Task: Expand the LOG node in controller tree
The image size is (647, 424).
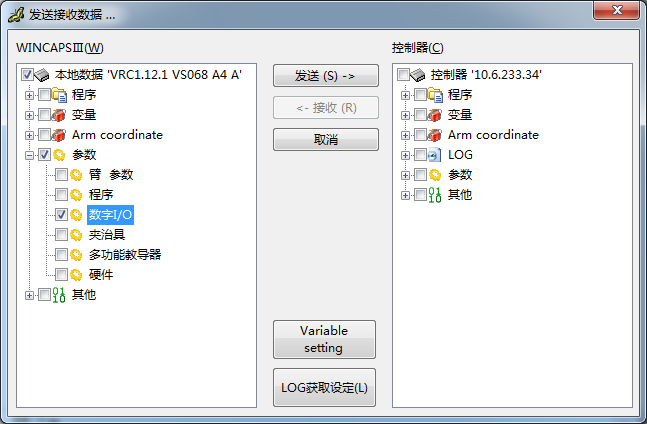Action: click(405, 155)
